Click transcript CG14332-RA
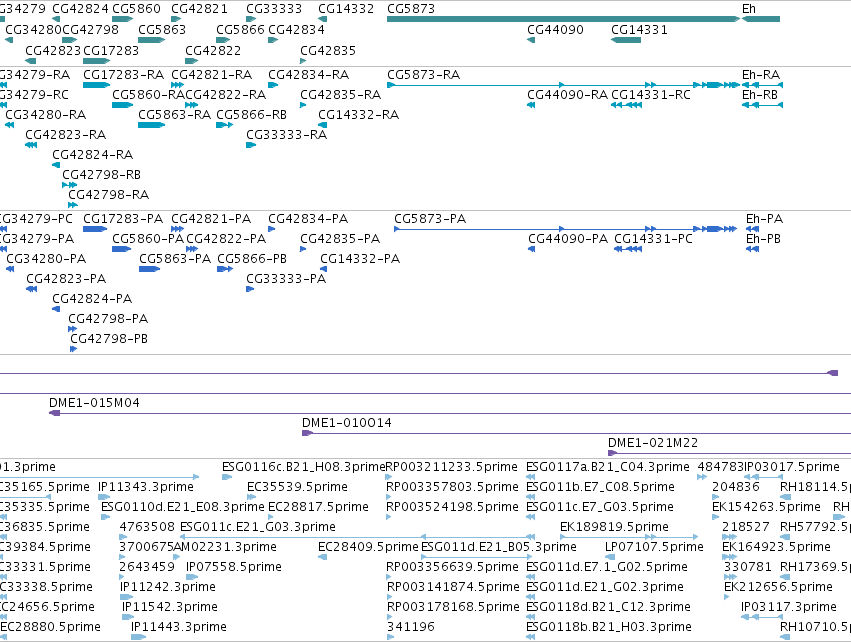Image resolution: width=851 pixels, height=642 pixels. (x=322, y=125)
